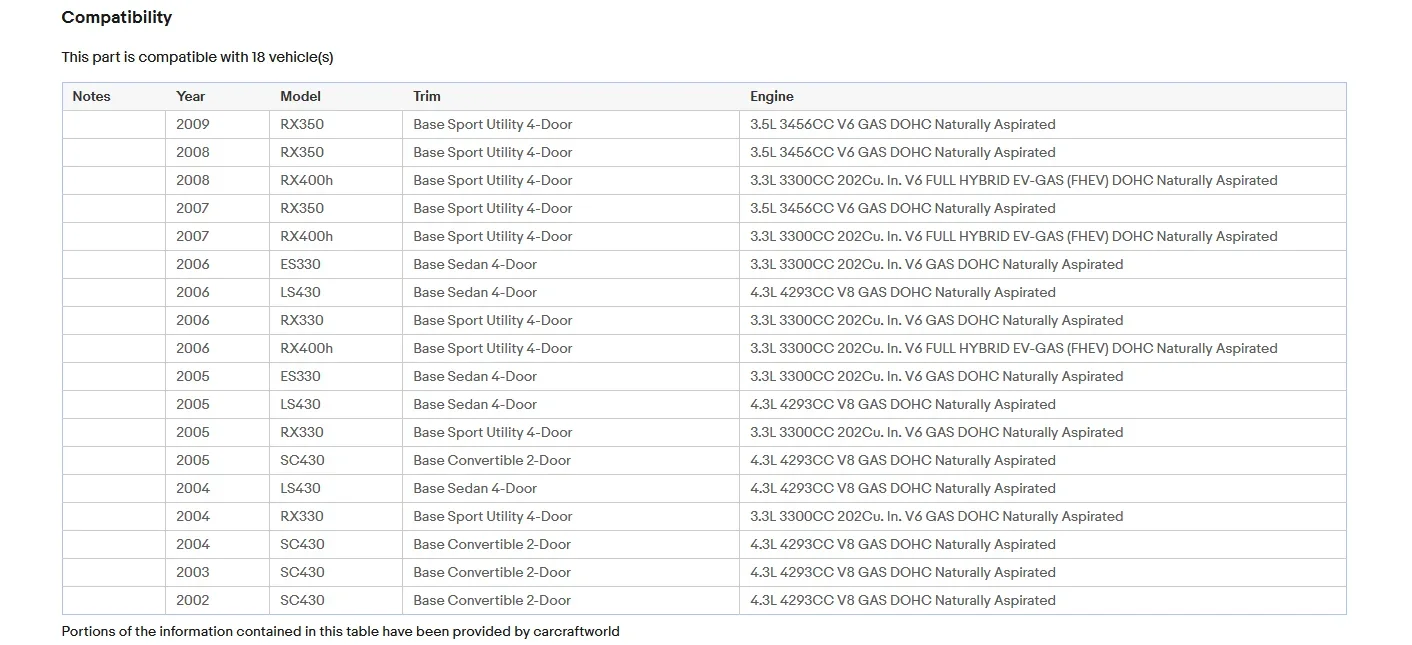
Task: Click the RX350 model cell in 2008 row
Action: click(x=336, y=153)
